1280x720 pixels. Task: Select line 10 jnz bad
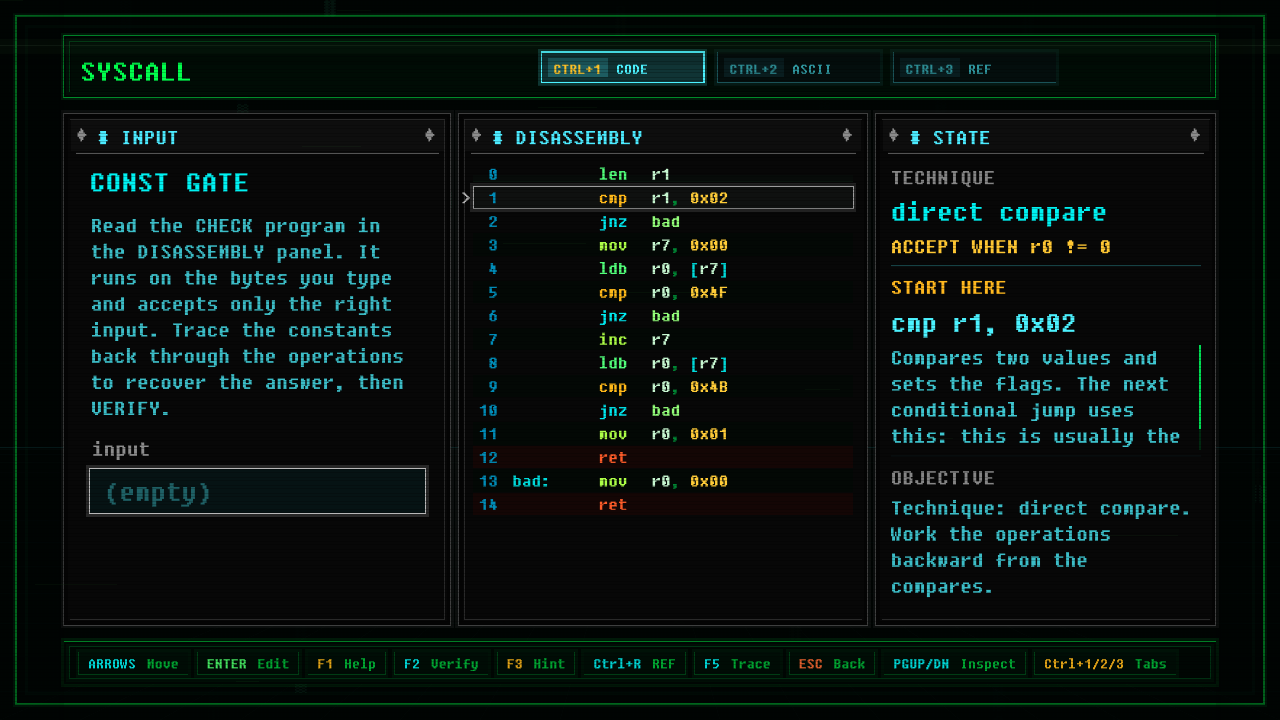coord(663,410)
